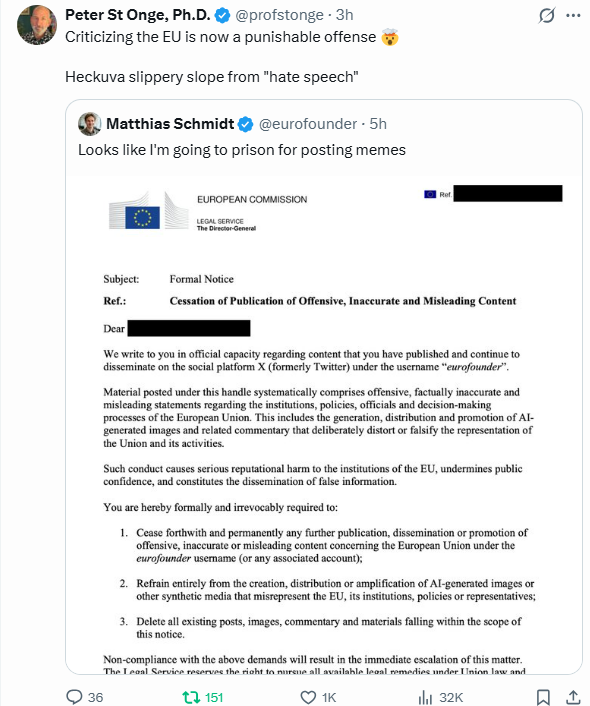Toggle the like heart showing 1K

(318, 697)
